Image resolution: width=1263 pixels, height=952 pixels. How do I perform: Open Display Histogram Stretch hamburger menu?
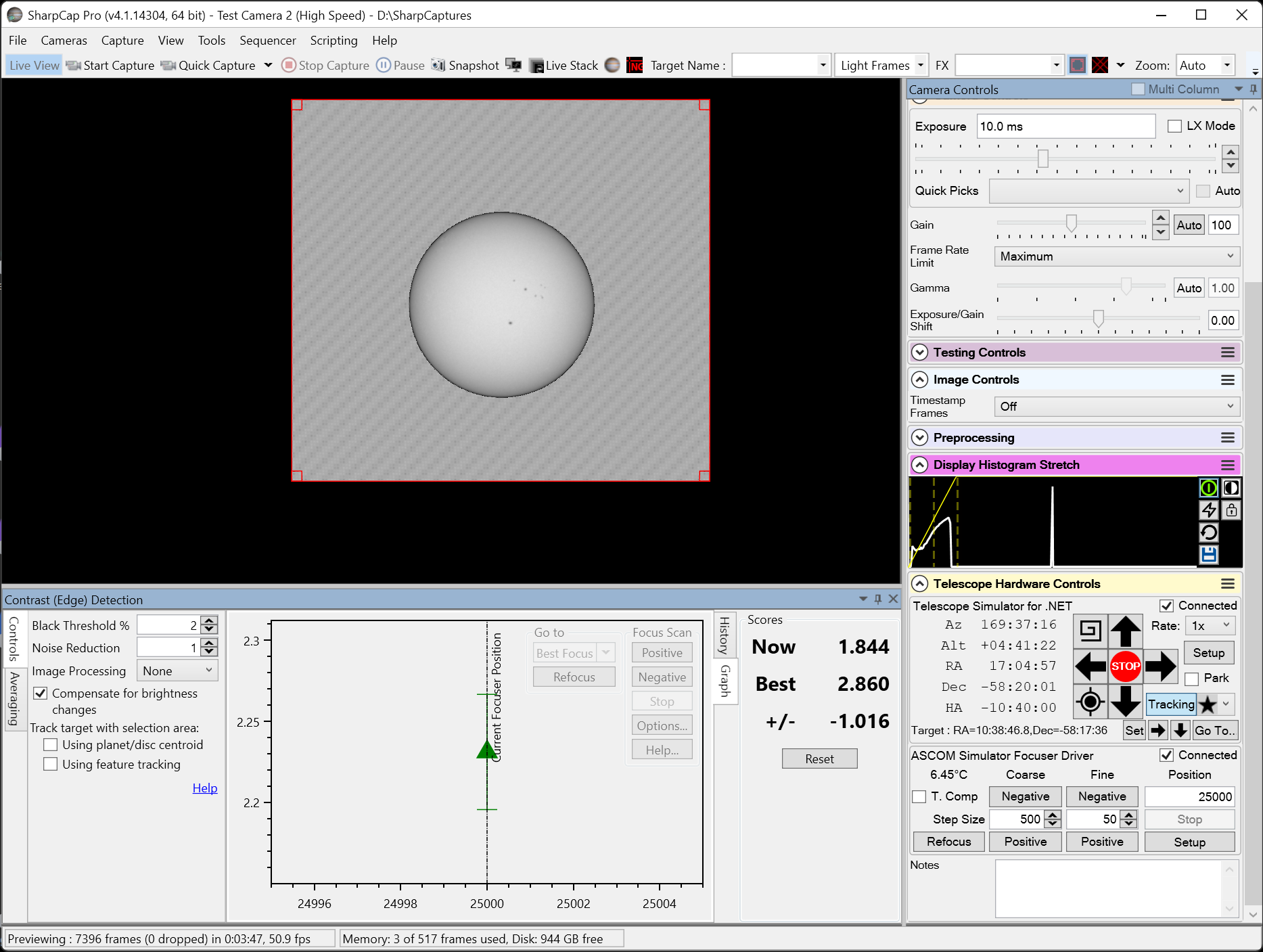pos(1228,465)
